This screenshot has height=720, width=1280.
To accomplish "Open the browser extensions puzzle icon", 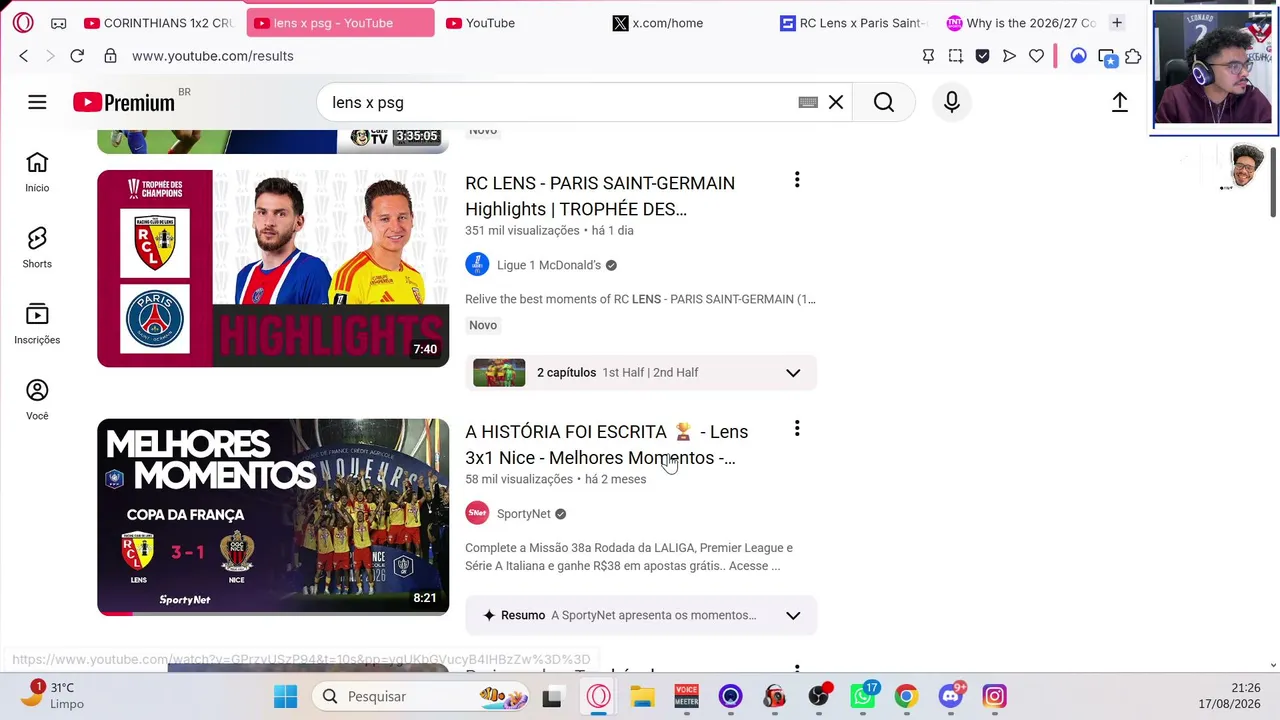I will 1133,56.
